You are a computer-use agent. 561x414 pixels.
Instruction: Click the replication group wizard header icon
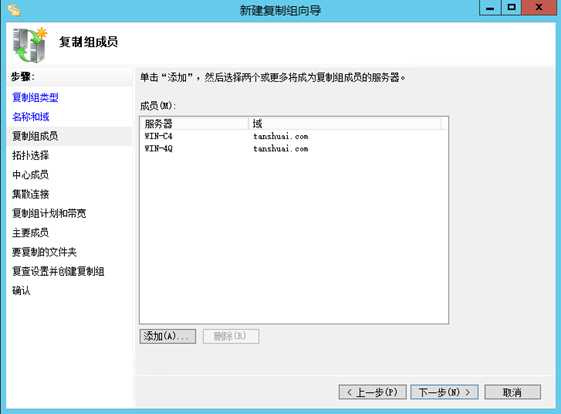coord(30,45)
